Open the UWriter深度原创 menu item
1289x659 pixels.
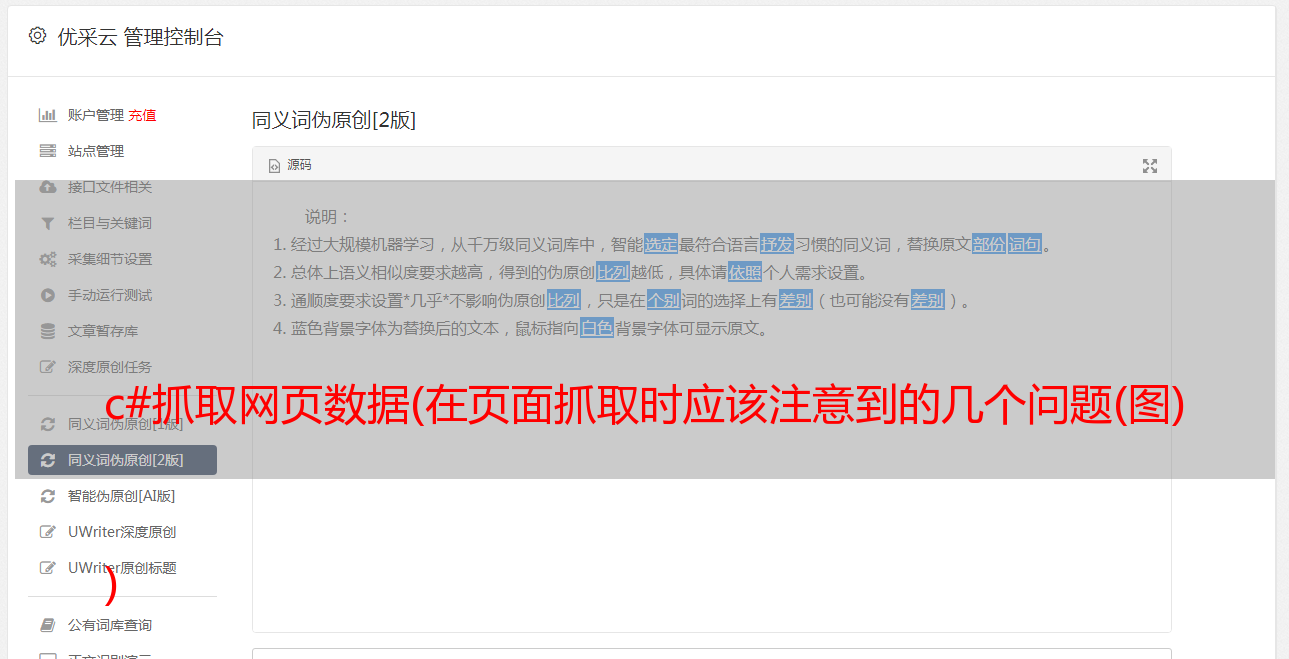(x=122, y=532)
